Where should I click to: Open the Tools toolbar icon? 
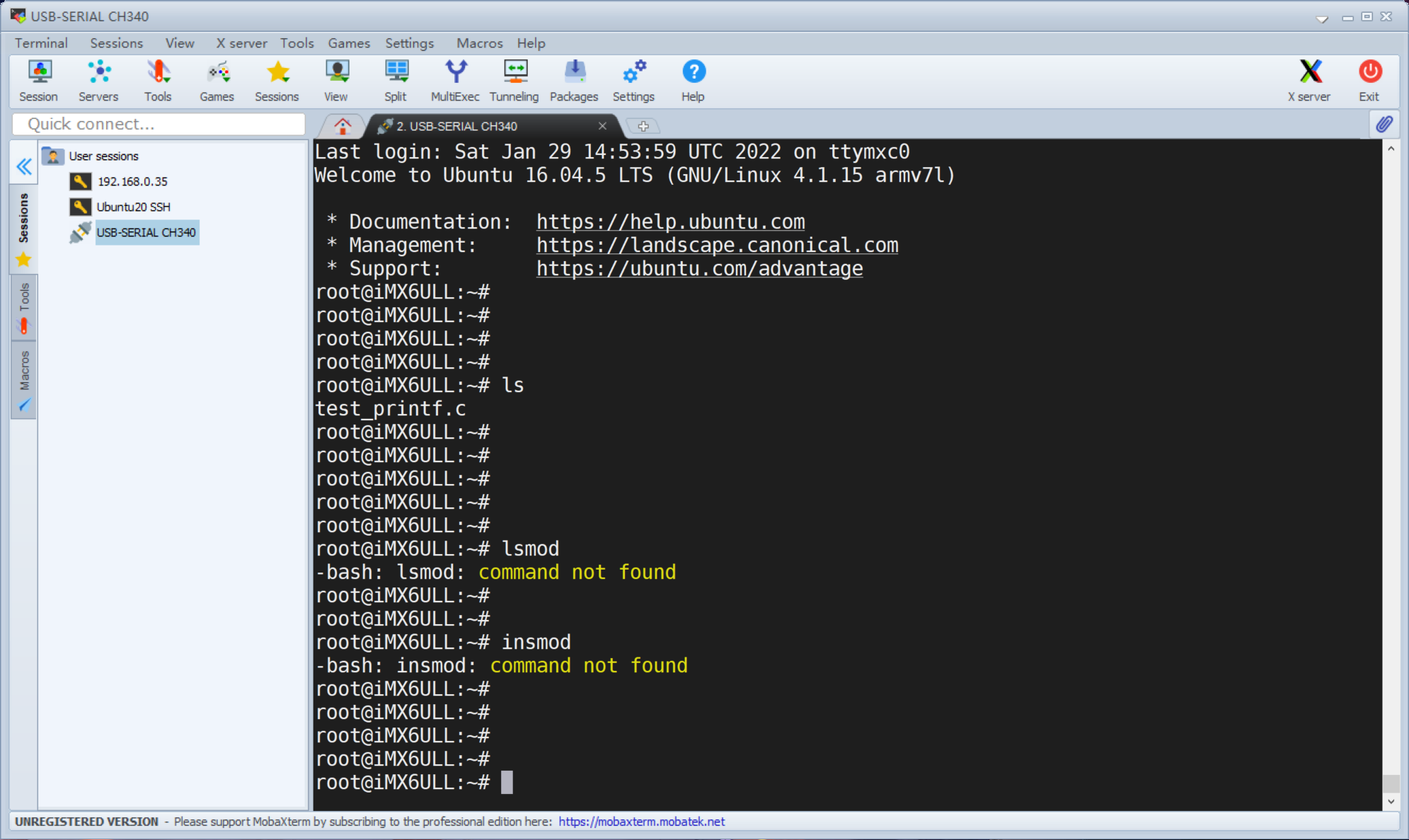(x=158, y=81)
